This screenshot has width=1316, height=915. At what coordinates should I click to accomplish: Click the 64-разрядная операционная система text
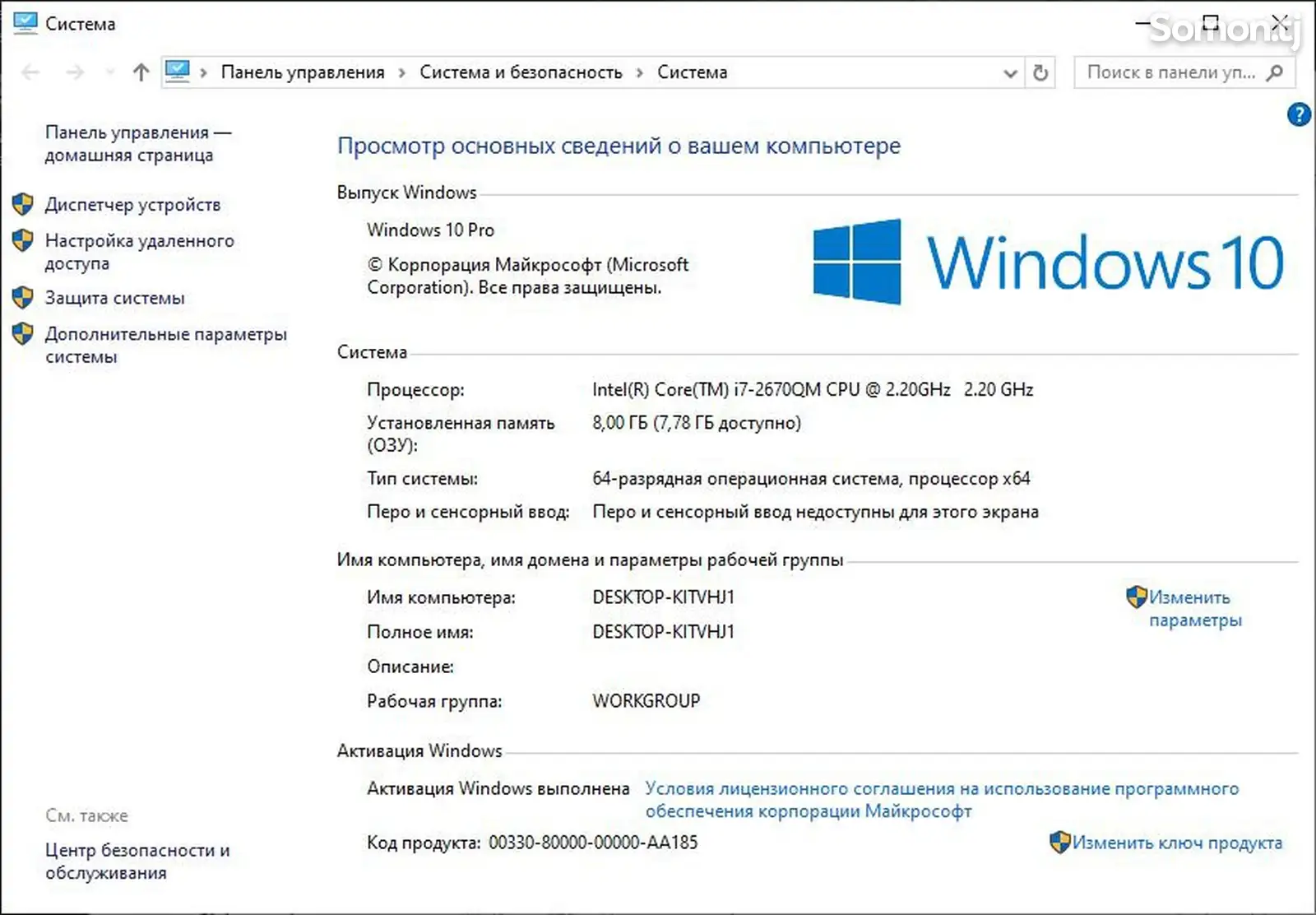[811, 479]
